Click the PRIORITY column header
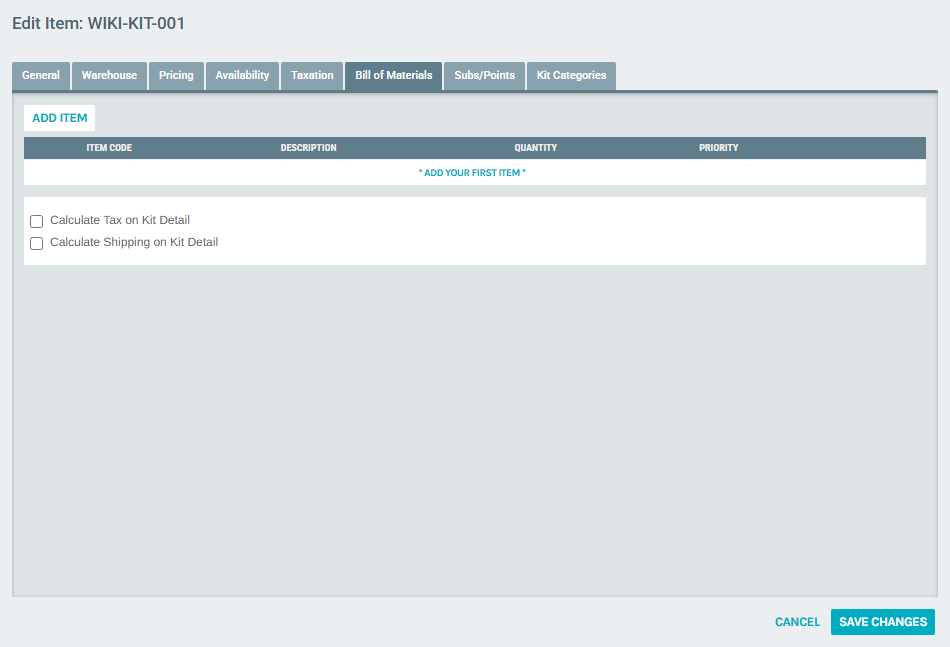 719,147
